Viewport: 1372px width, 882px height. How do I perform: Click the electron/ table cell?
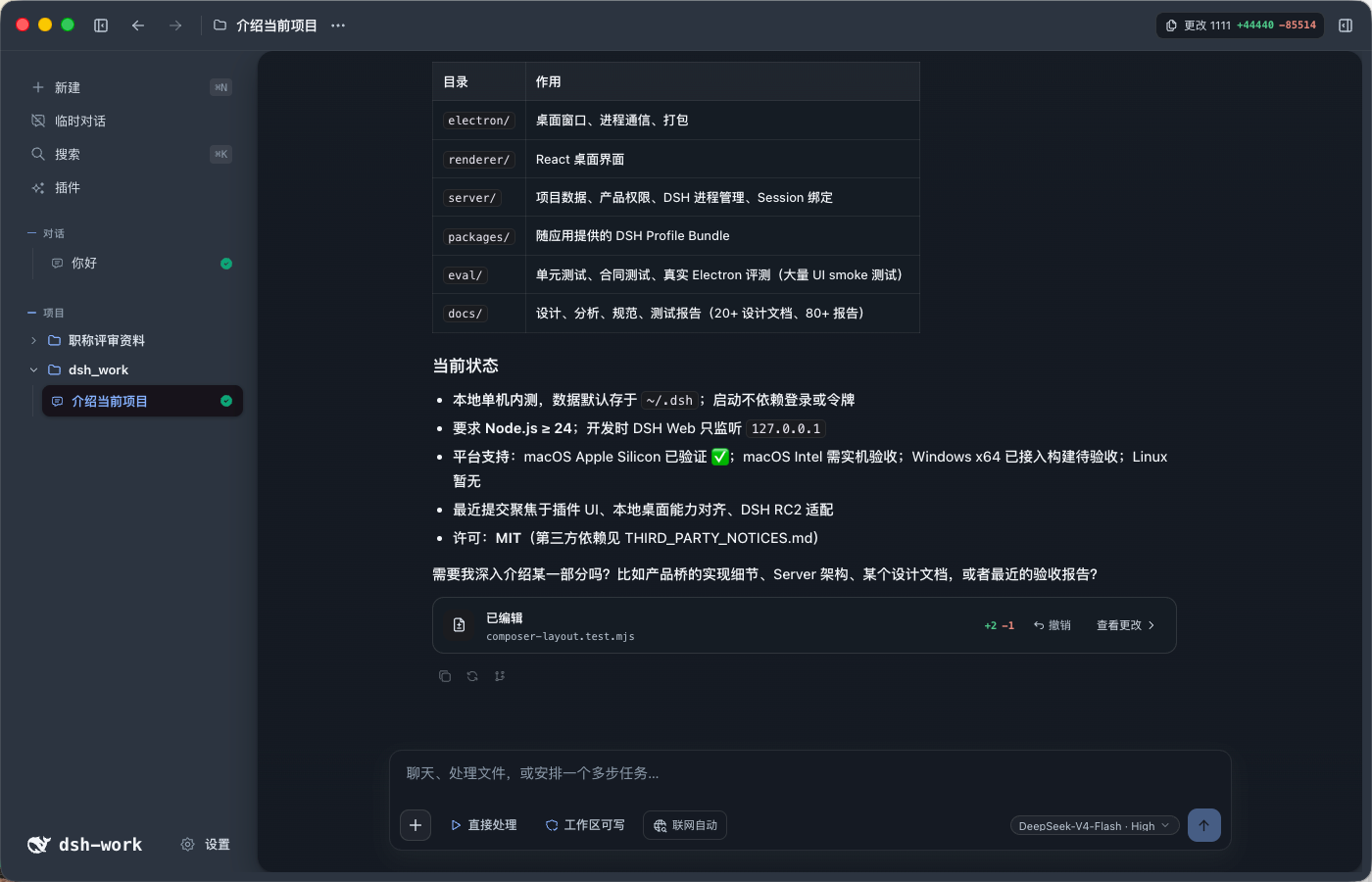click(479, 121)
